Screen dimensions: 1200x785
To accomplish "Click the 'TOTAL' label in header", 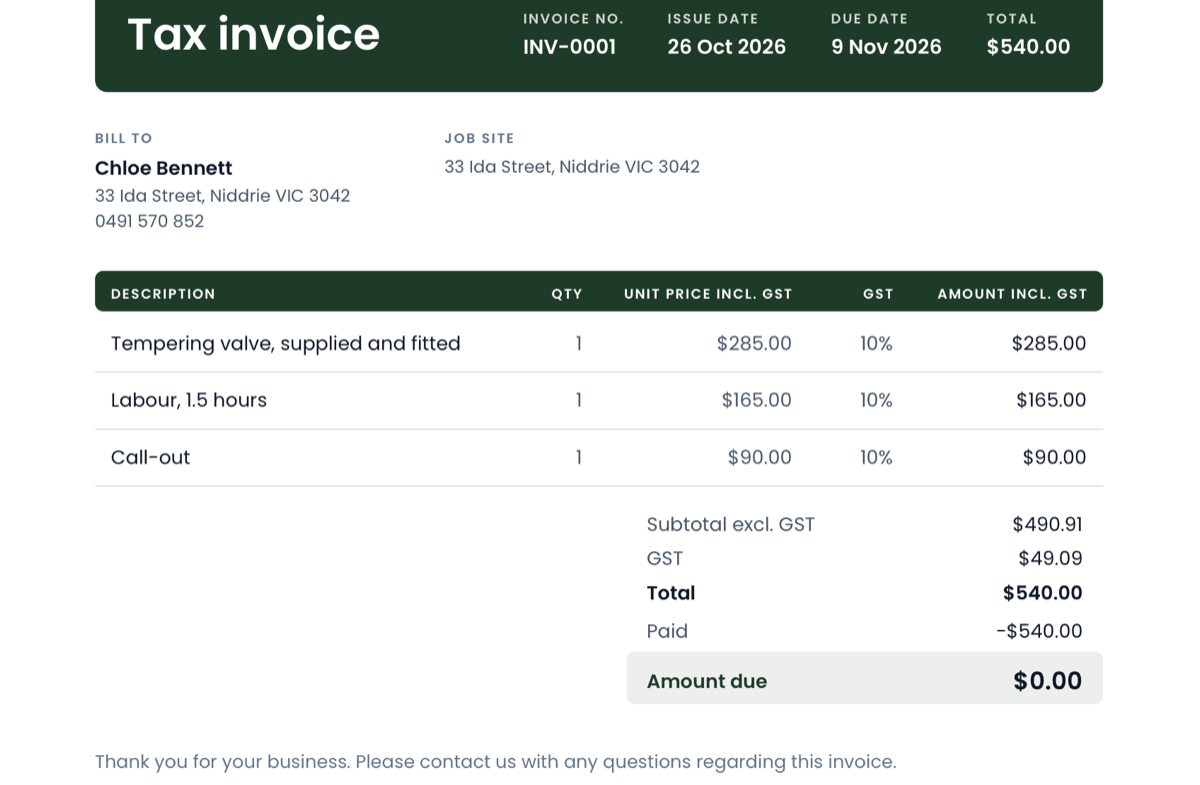I will 1011,19.
